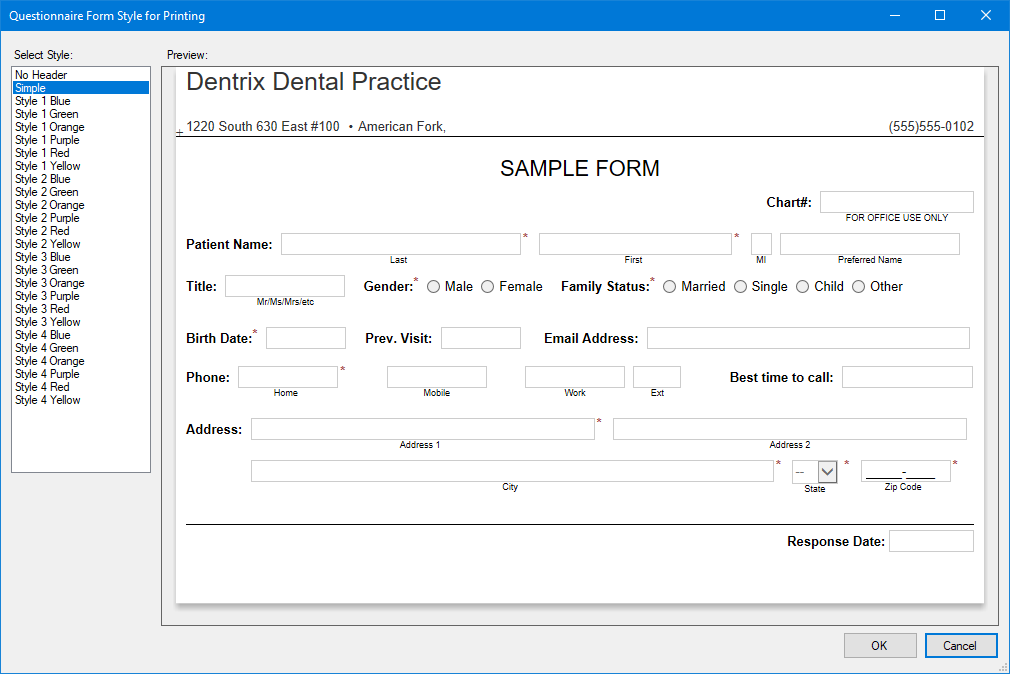Click the Response Date field
This screenshot has width=1010, height=674.
pos(930,541)
